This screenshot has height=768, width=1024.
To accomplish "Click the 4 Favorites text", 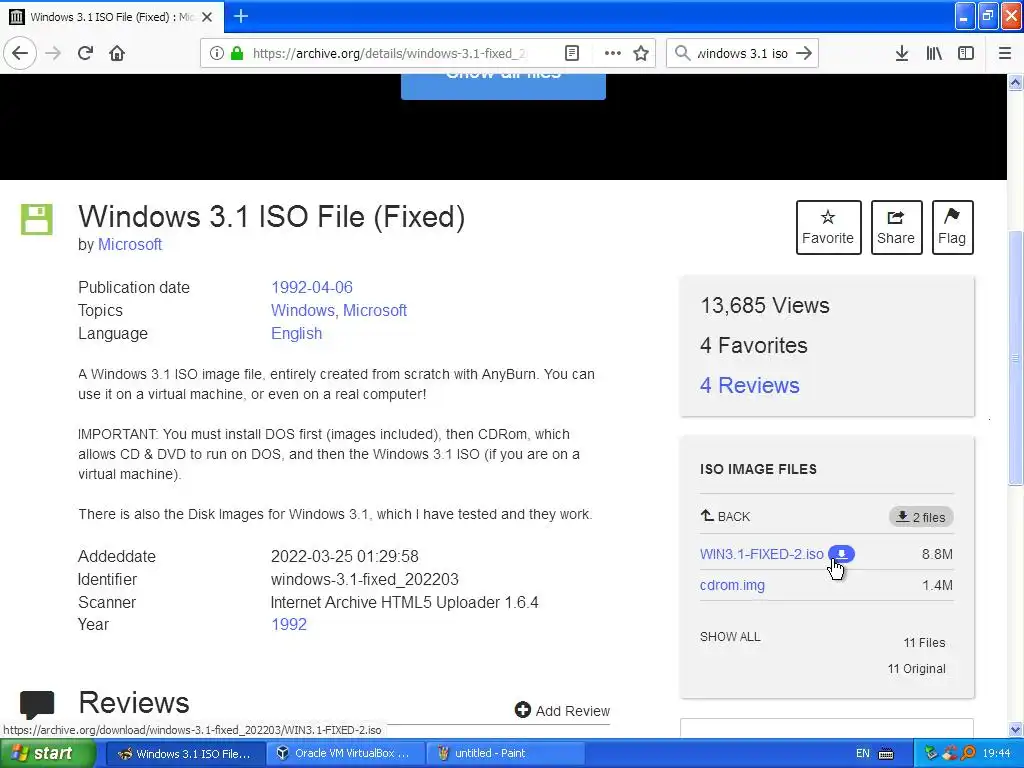I will coord(754,345).
